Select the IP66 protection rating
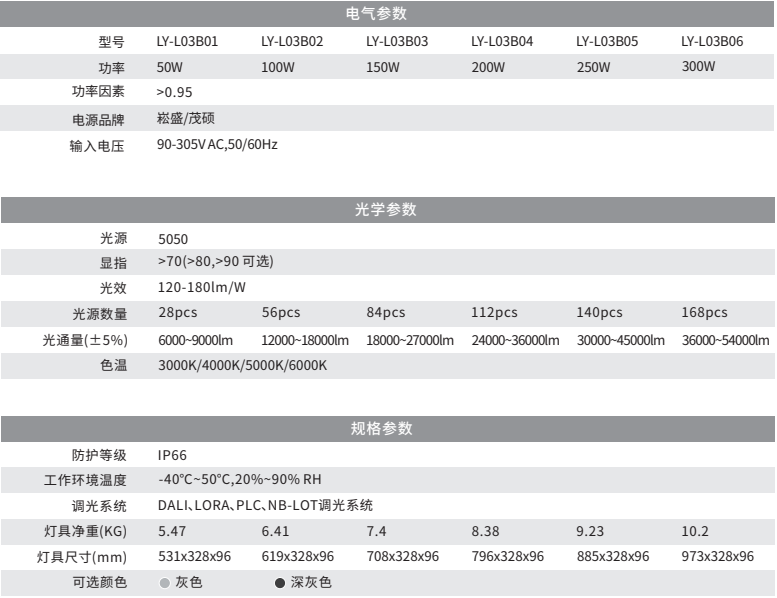 (173, 455)
